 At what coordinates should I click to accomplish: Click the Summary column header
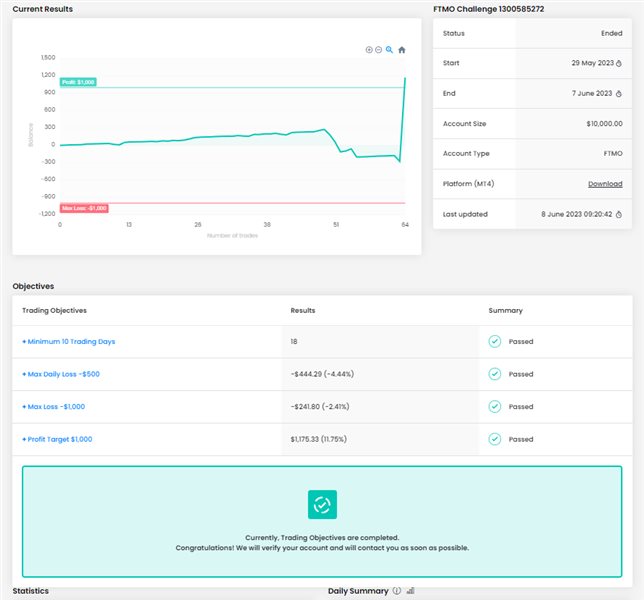tap(505, 310)
